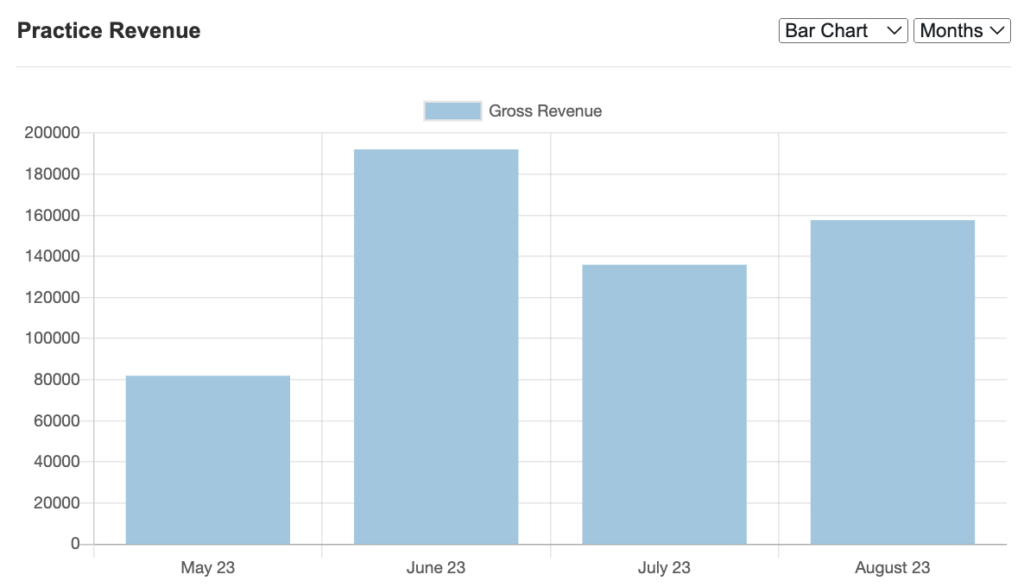Click the July 23 revenue bar
This screenshot has width=1024, height=587.
(x=664, y=405)
